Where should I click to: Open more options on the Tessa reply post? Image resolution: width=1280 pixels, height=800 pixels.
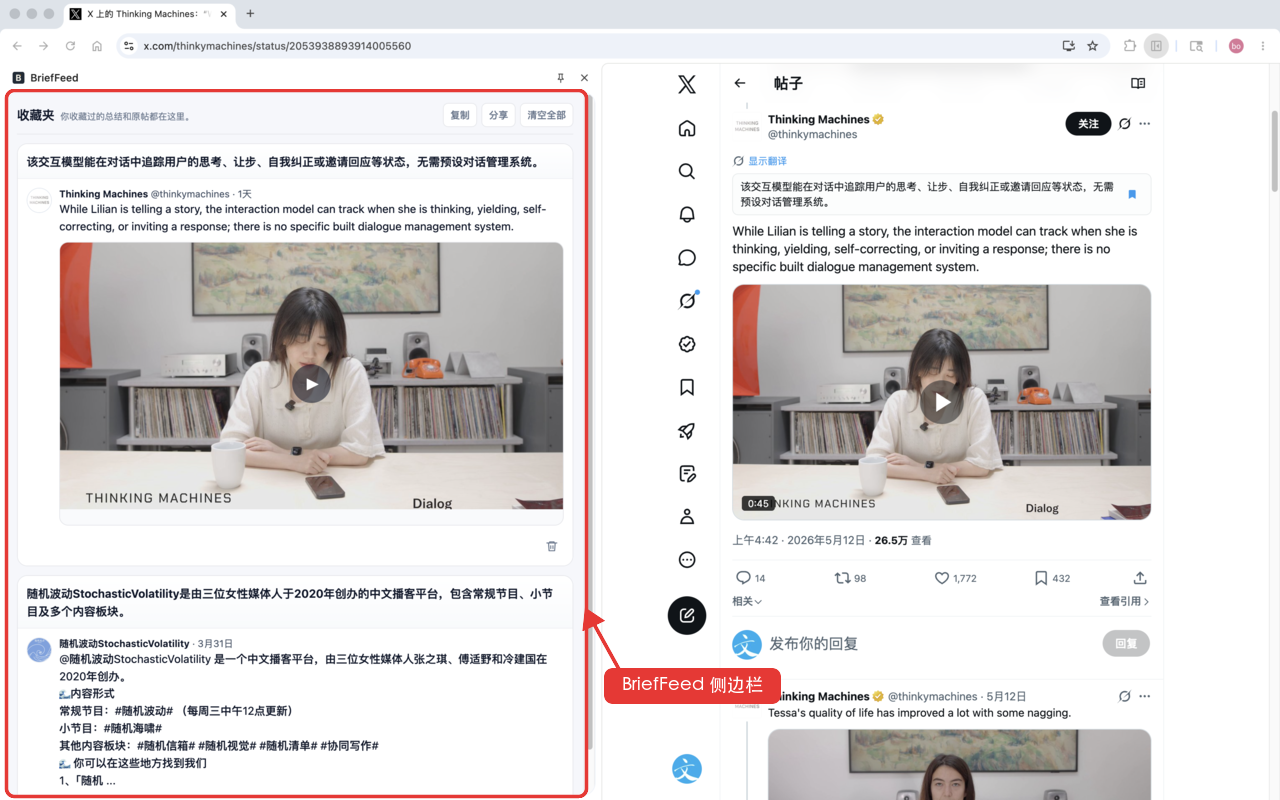coord(1145,696)
